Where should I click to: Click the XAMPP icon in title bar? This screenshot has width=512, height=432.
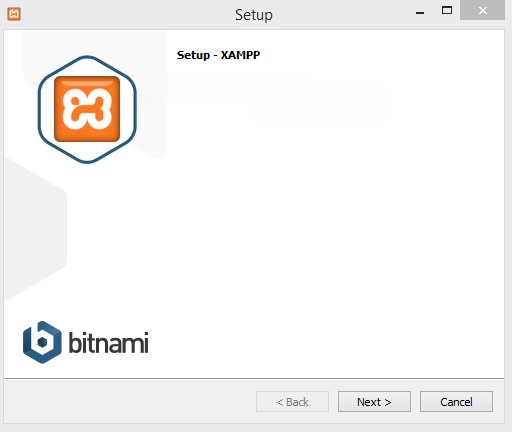pyautogui.click(x=14, y=14)
